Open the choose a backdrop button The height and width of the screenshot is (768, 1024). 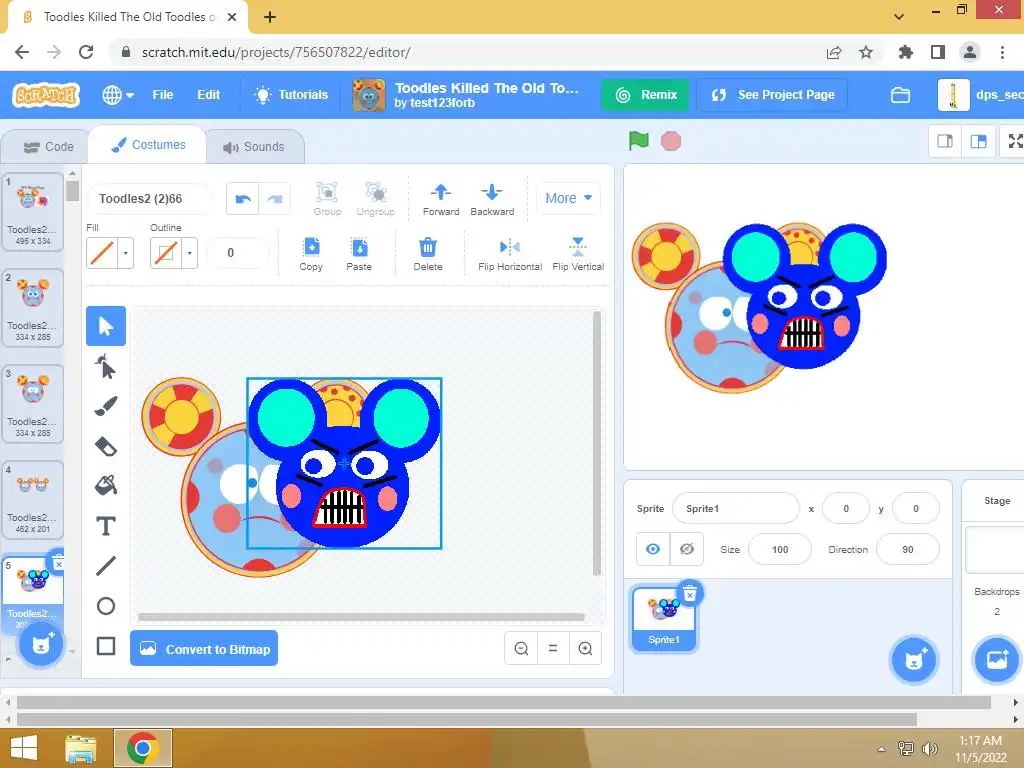(996, 660)
